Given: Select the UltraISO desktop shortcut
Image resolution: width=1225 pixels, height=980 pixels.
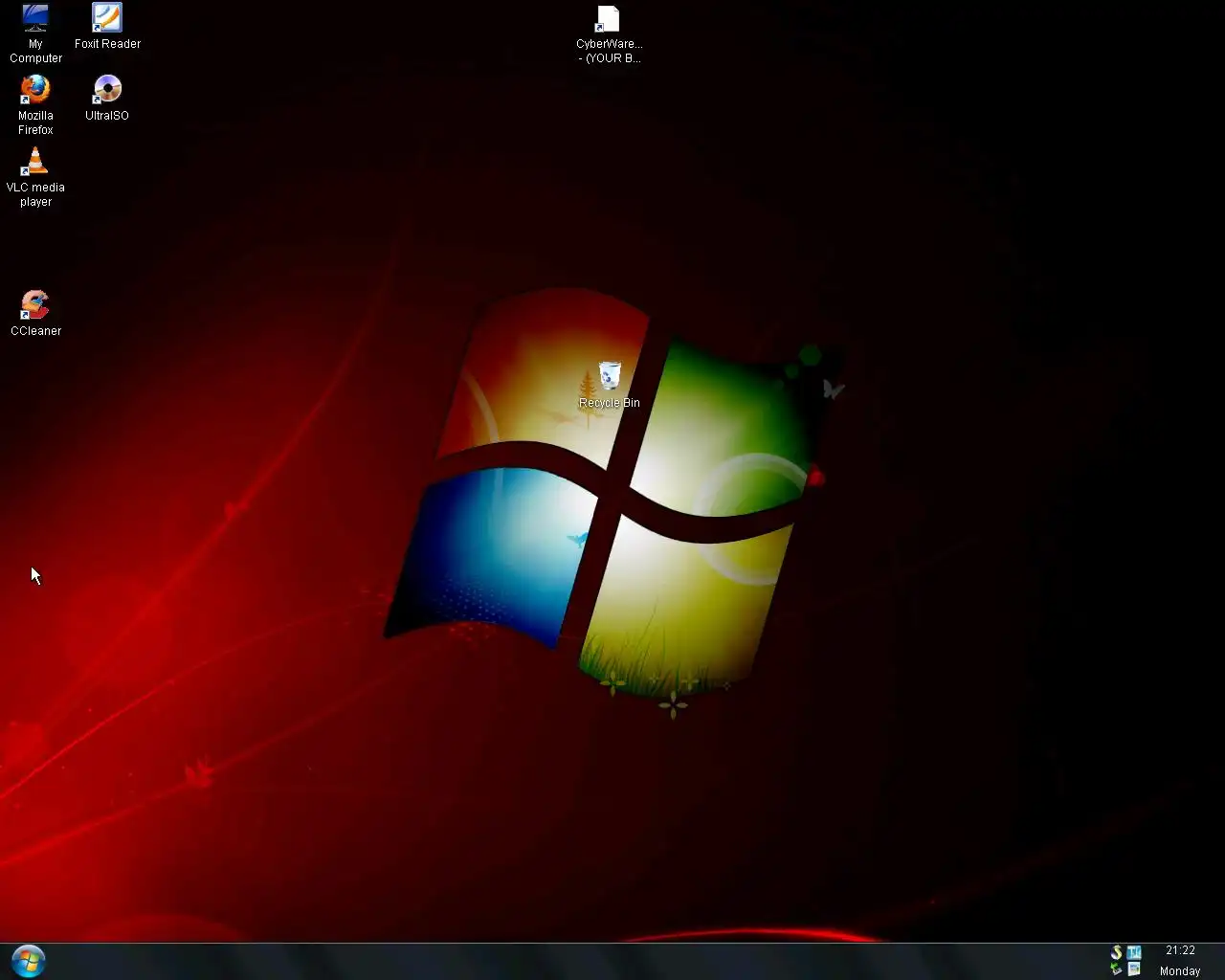Looking at the screenshot, I should pyautogui.click(x=107, y=98).
